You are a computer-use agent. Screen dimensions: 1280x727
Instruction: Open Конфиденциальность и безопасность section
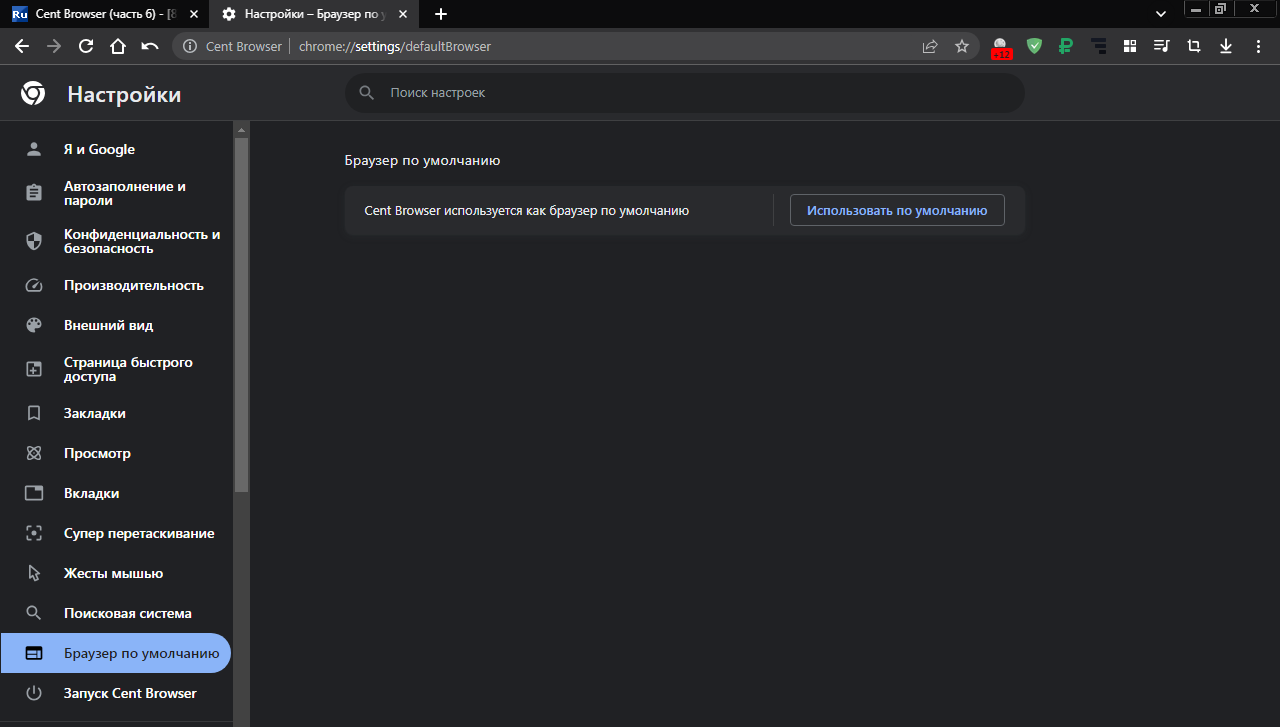(116, 241)
